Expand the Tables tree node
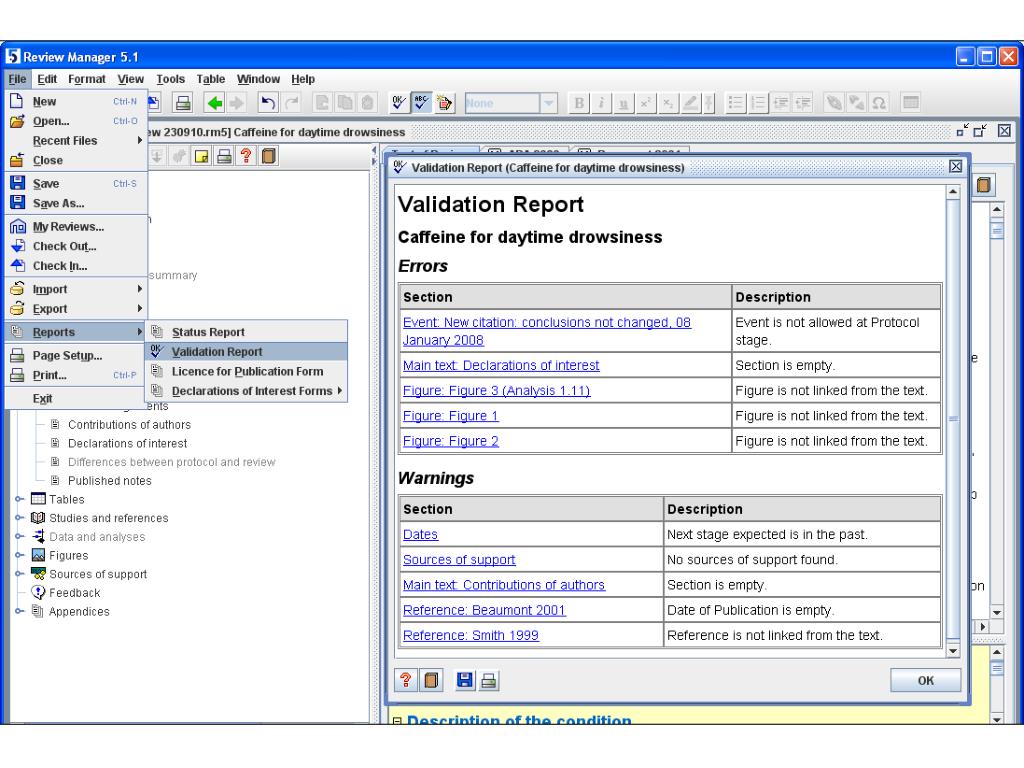 click(x=19, y=499)
